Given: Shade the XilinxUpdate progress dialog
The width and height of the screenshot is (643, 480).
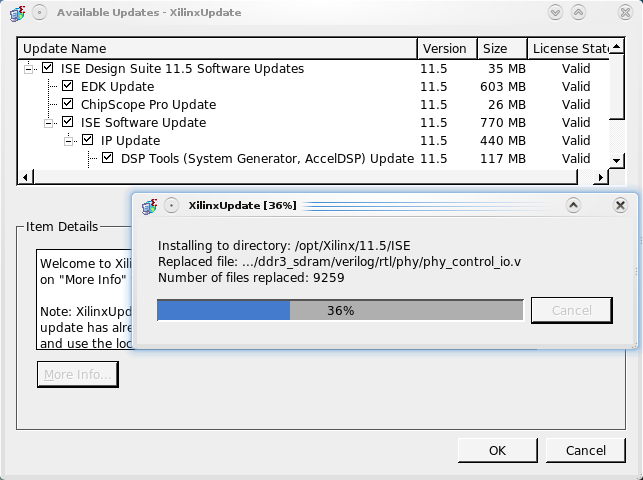Looking at the screenshot, I should [x=573, y=205].
